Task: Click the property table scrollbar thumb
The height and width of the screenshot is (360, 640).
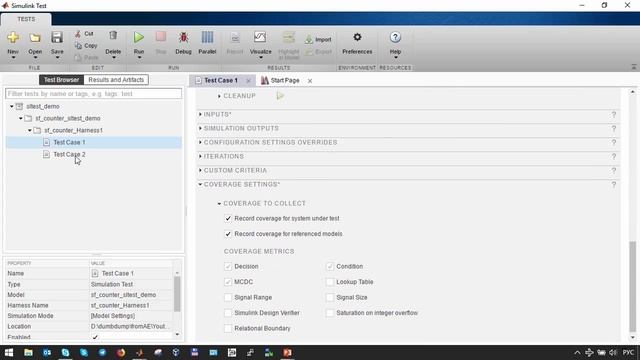Action: [177, 294]
